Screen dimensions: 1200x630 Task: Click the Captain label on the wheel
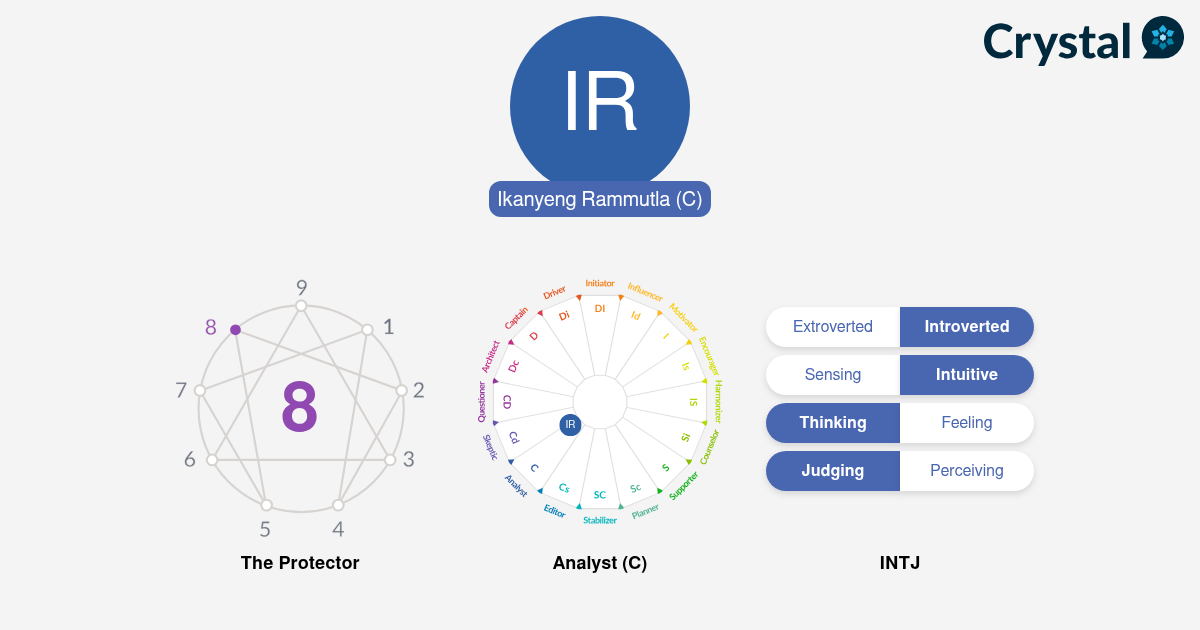517,318
